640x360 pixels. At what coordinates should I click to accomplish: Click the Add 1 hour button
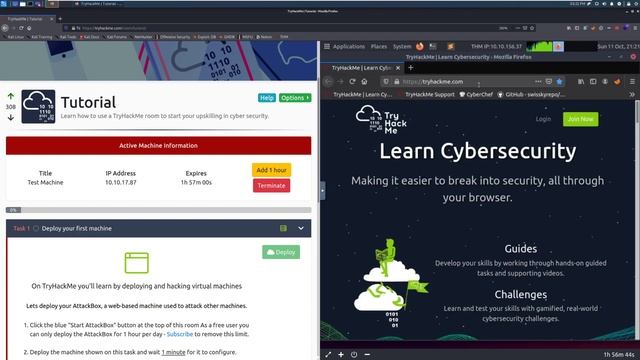coord(271,170)
